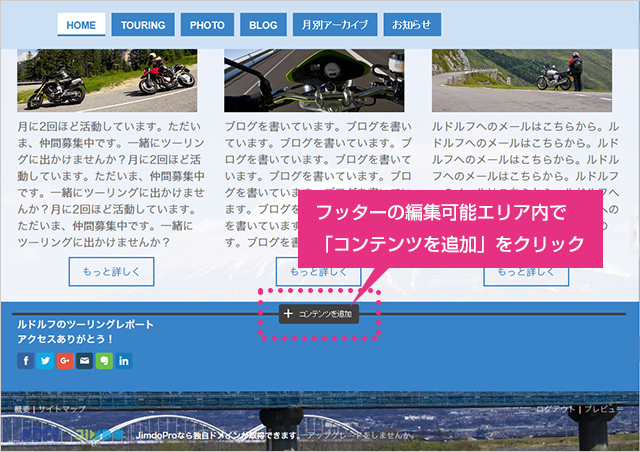Screen dimensions: 640x452
Task: Select the ルドルフのツーリングレポート footer text
Action: pyautogui.click(x=85, y=325)
